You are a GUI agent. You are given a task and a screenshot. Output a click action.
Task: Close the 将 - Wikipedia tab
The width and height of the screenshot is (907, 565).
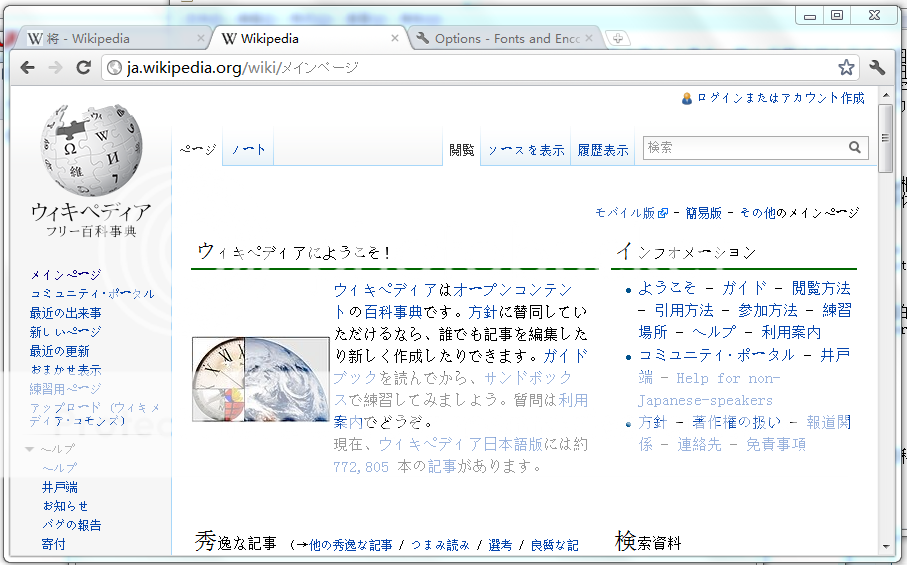[x=200, y=38]
